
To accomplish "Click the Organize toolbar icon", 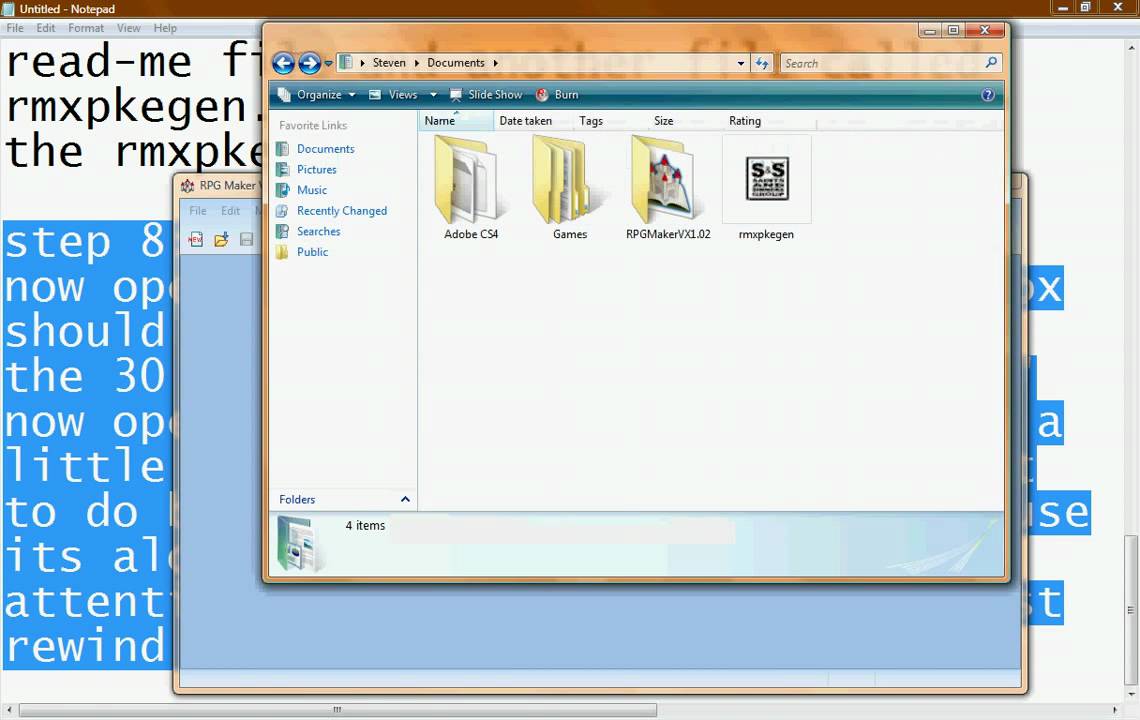I will 284,95.
